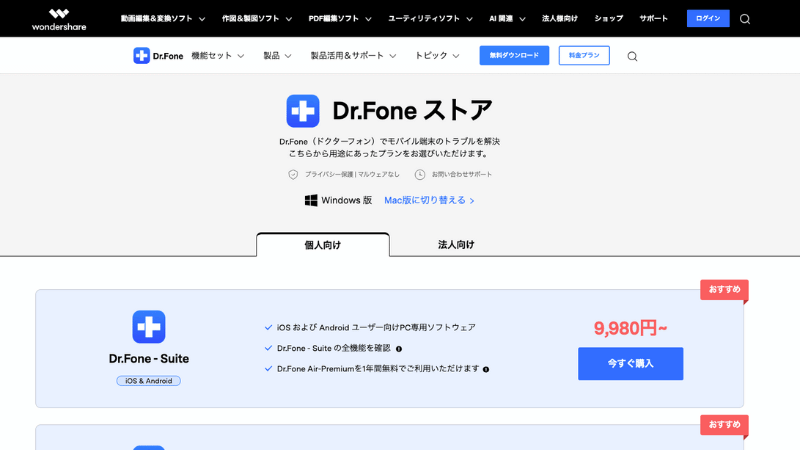Click the ログイン button

click(708, 18)
